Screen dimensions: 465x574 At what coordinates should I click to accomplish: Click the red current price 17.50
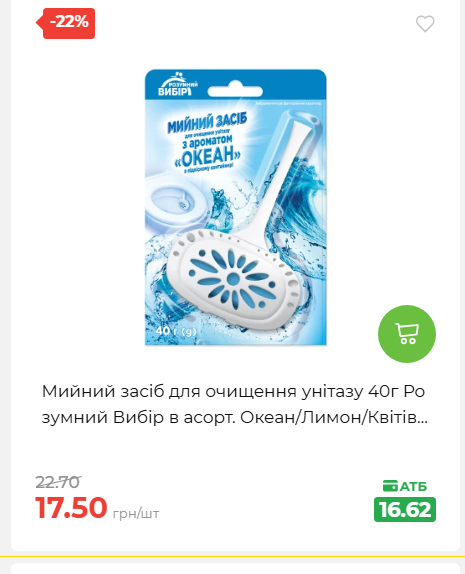[x=71, y=507]
